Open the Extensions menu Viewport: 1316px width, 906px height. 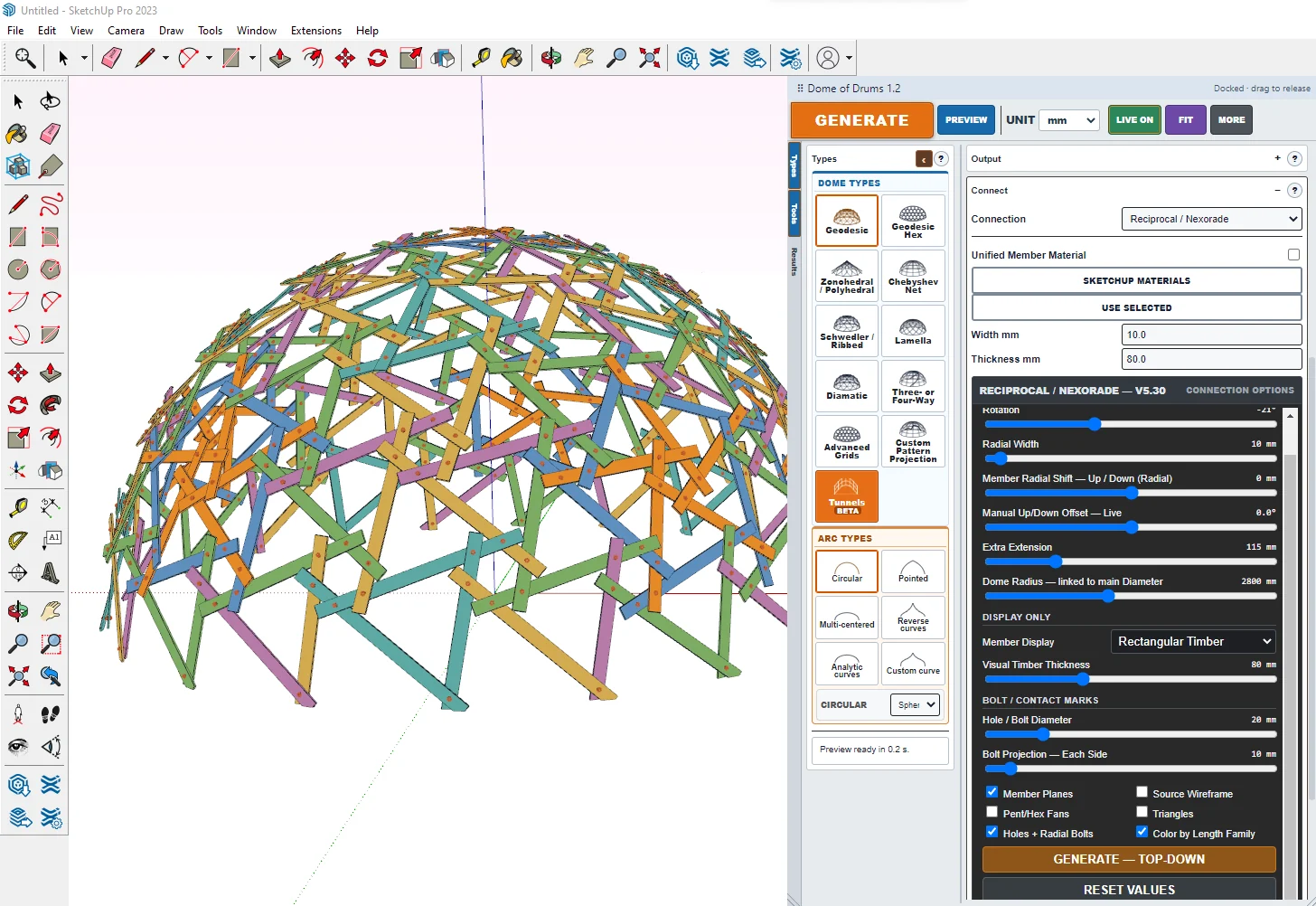coord(316,31)
